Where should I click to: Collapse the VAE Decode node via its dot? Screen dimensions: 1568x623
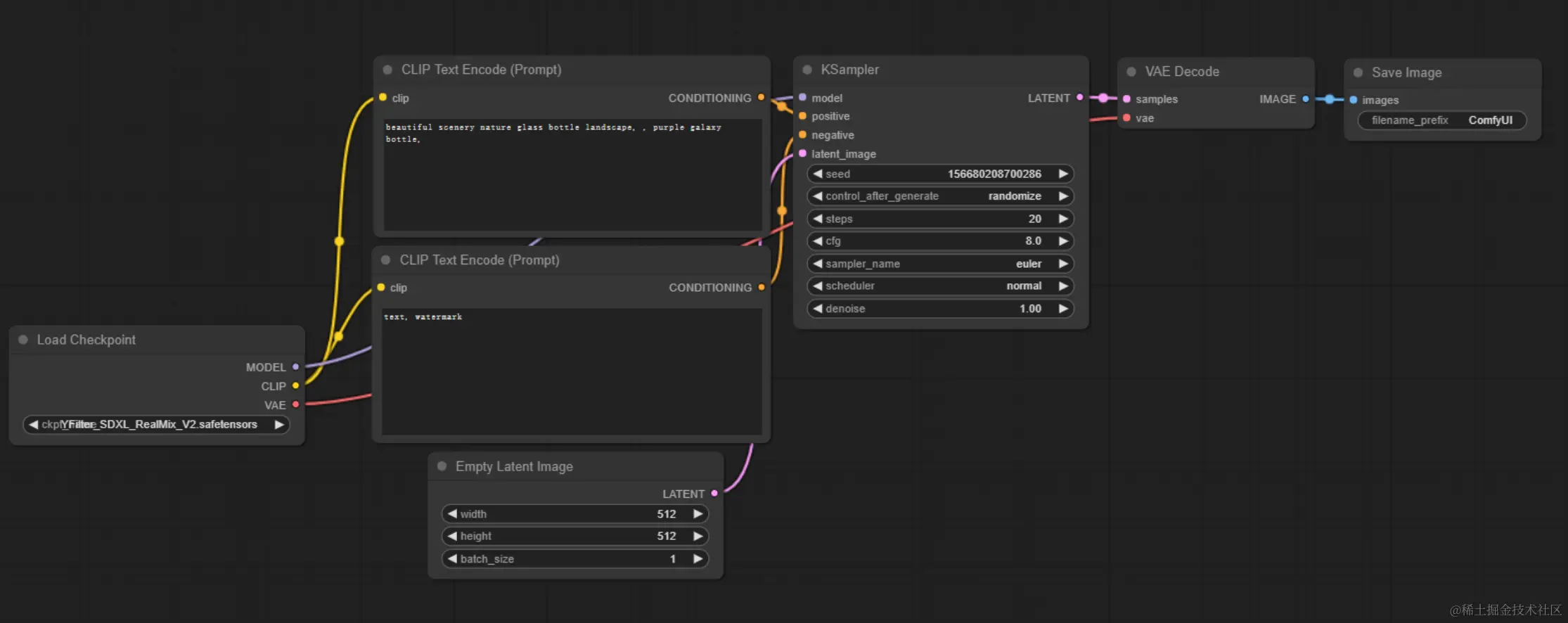1131,72
